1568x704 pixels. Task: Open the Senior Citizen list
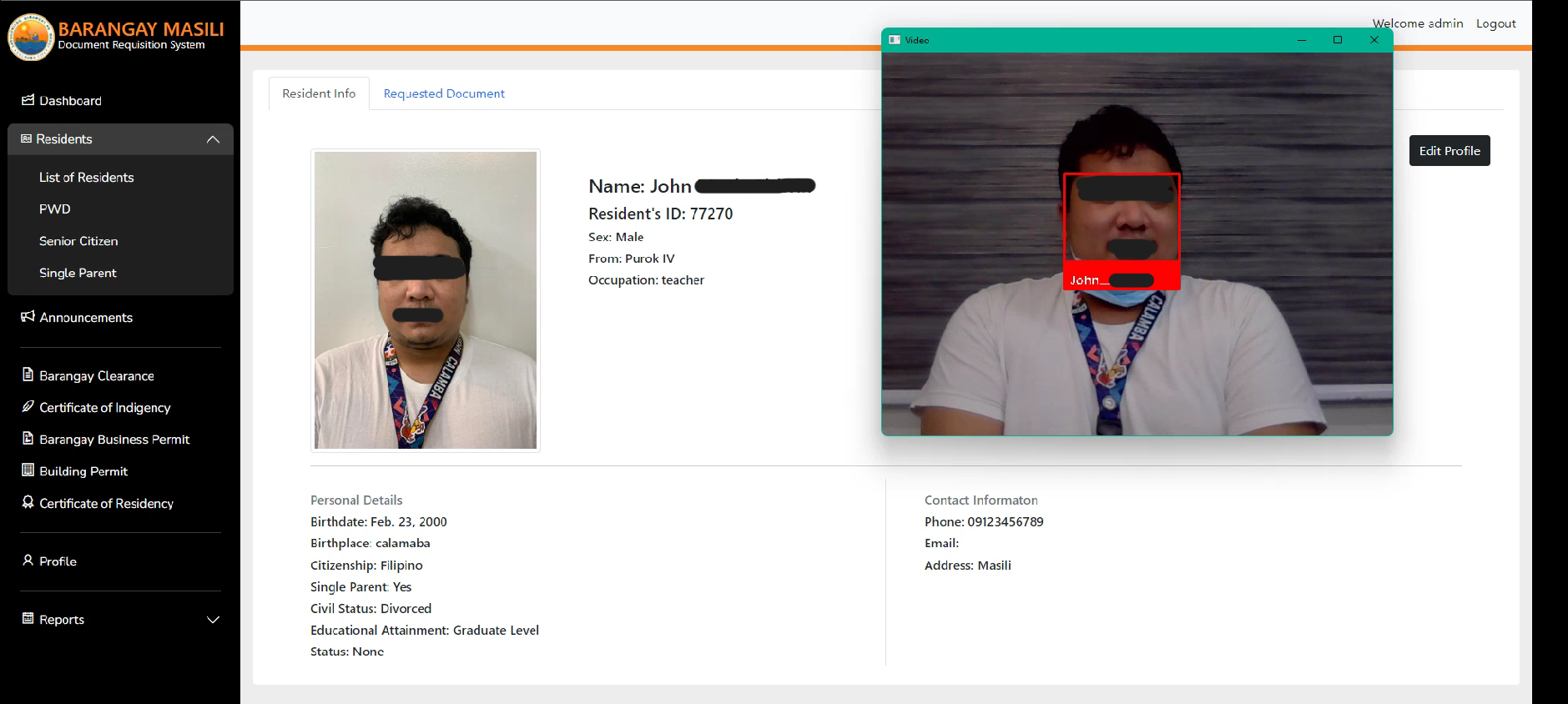click(78, 241)
